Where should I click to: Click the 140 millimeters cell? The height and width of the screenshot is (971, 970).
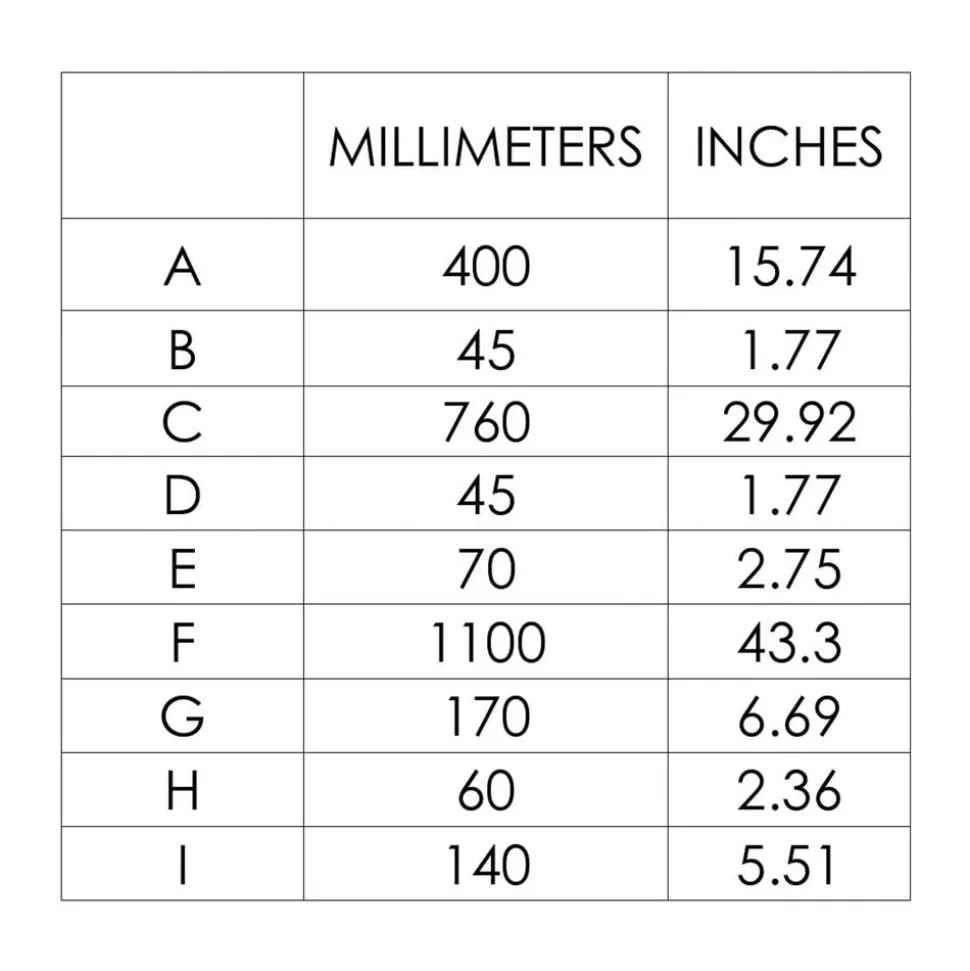[x=487, y=864]
